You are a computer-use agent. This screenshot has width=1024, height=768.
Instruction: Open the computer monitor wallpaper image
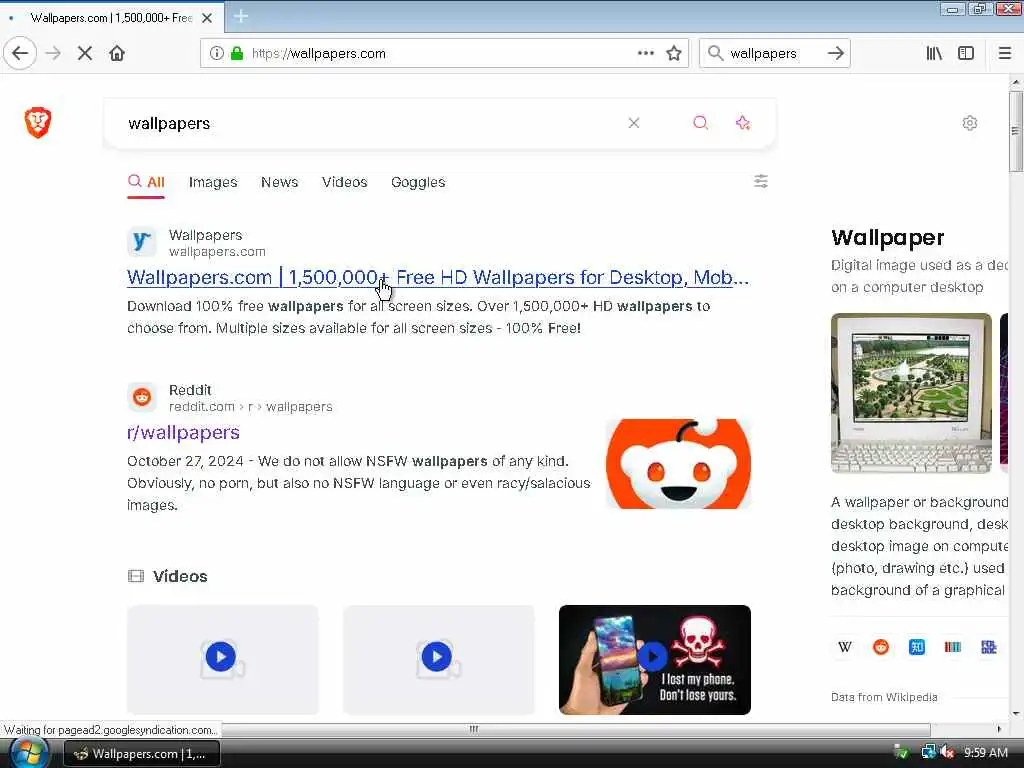[x=911, y=393]
